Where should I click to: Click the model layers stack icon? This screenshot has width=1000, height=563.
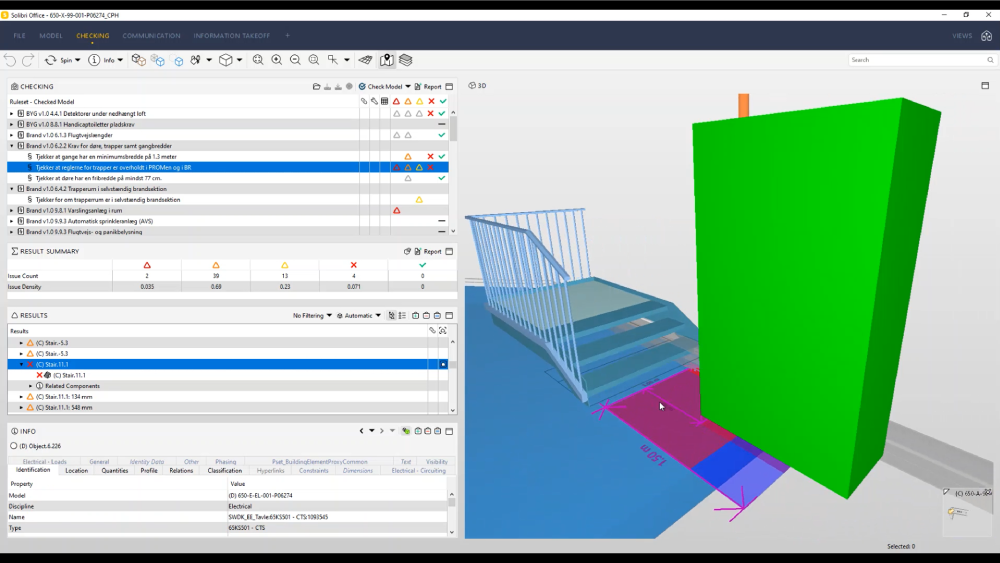tap(406, 60)
